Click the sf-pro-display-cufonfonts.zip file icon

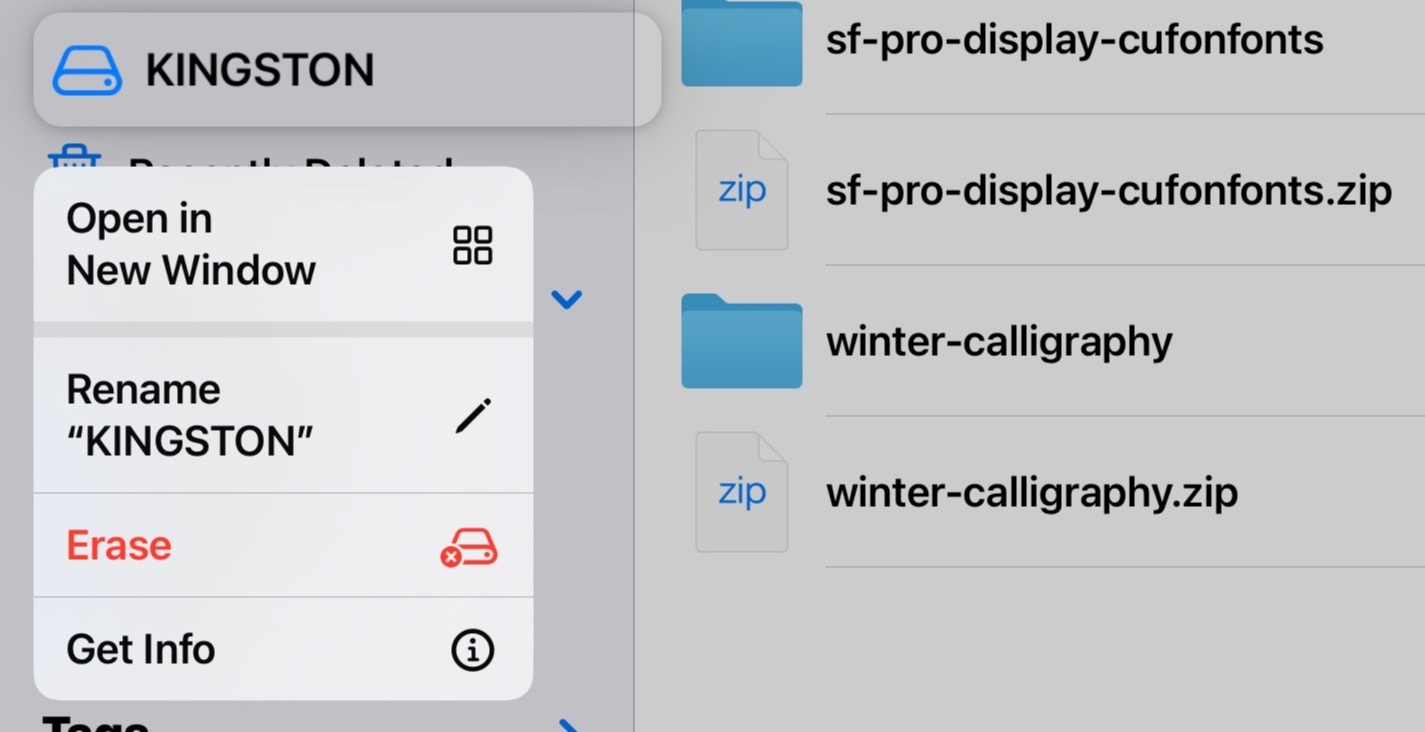click(x=741, y=190)
